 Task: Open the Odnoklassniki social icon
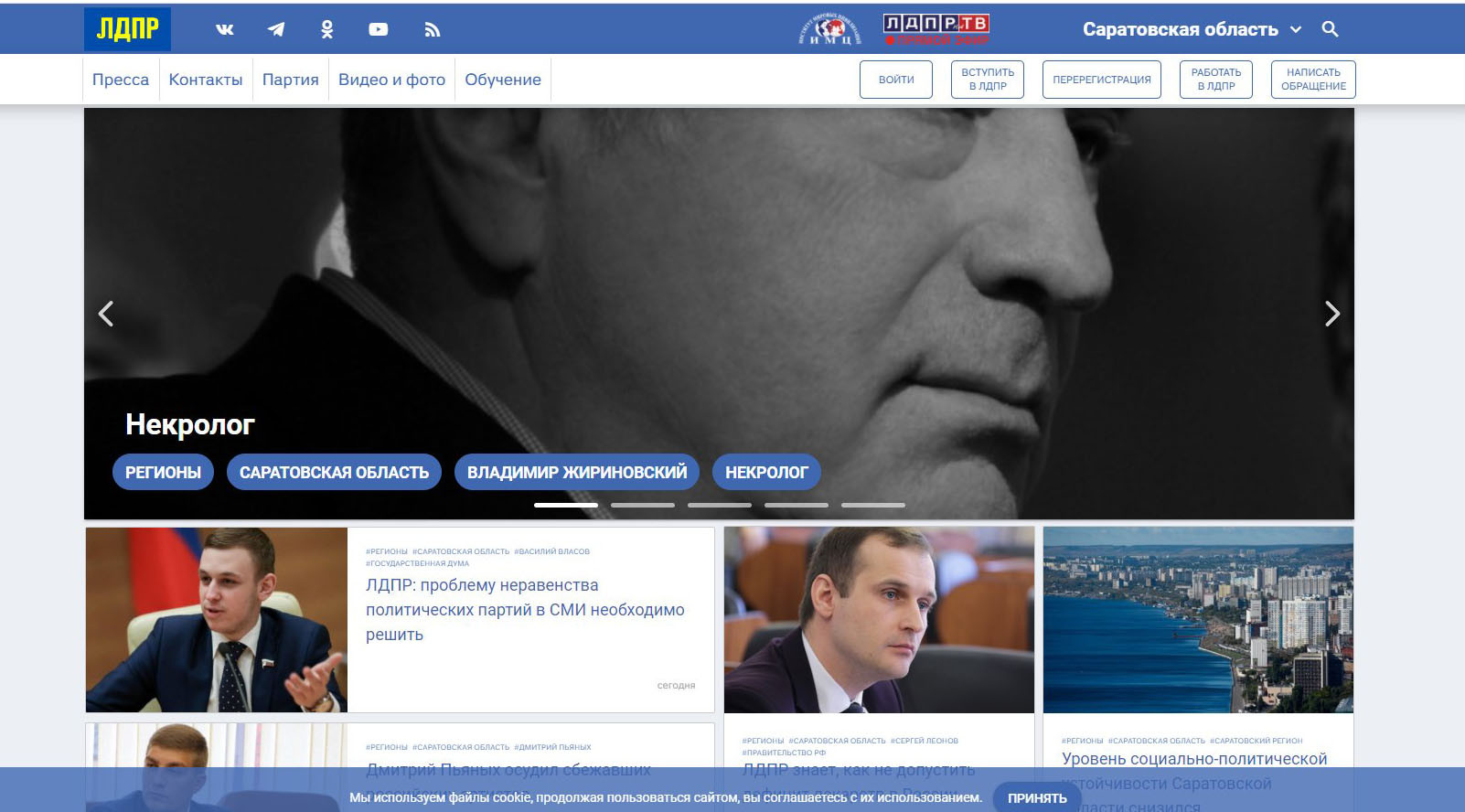click(x=326, y=29)
